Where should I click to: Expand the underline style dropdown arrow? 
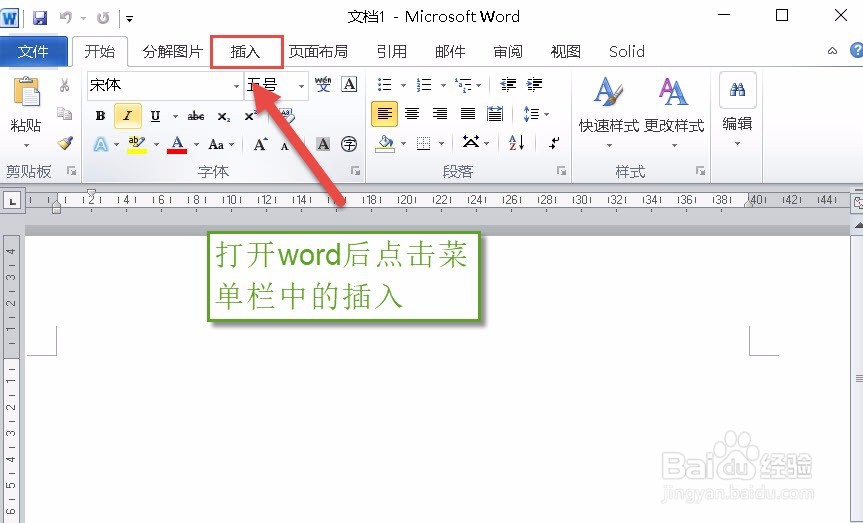tap(175, 116)
